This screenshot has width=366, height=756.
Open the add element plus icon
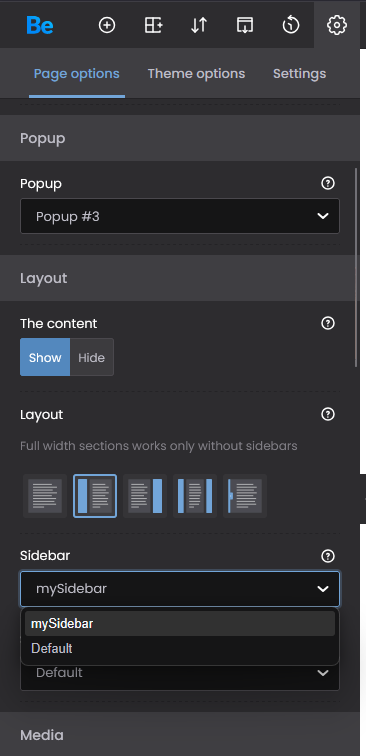point(107,25)
